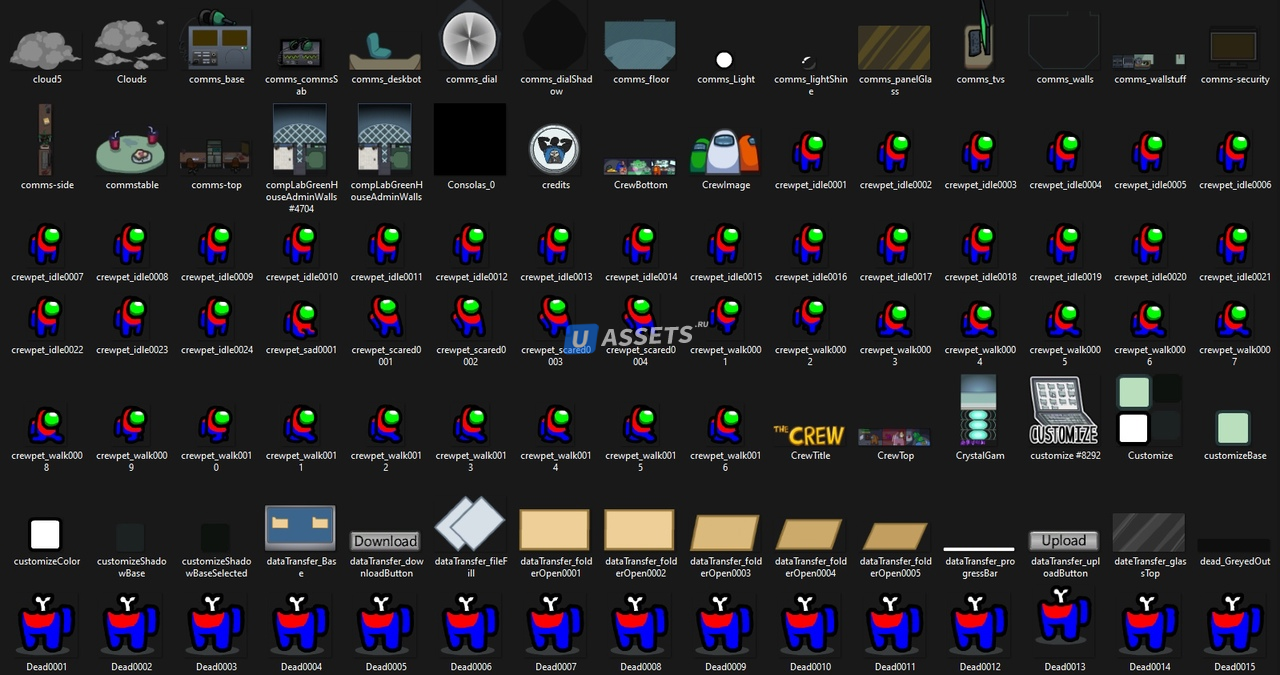
Task: Click the Dead0011 file name
Action: click(894, 667)
